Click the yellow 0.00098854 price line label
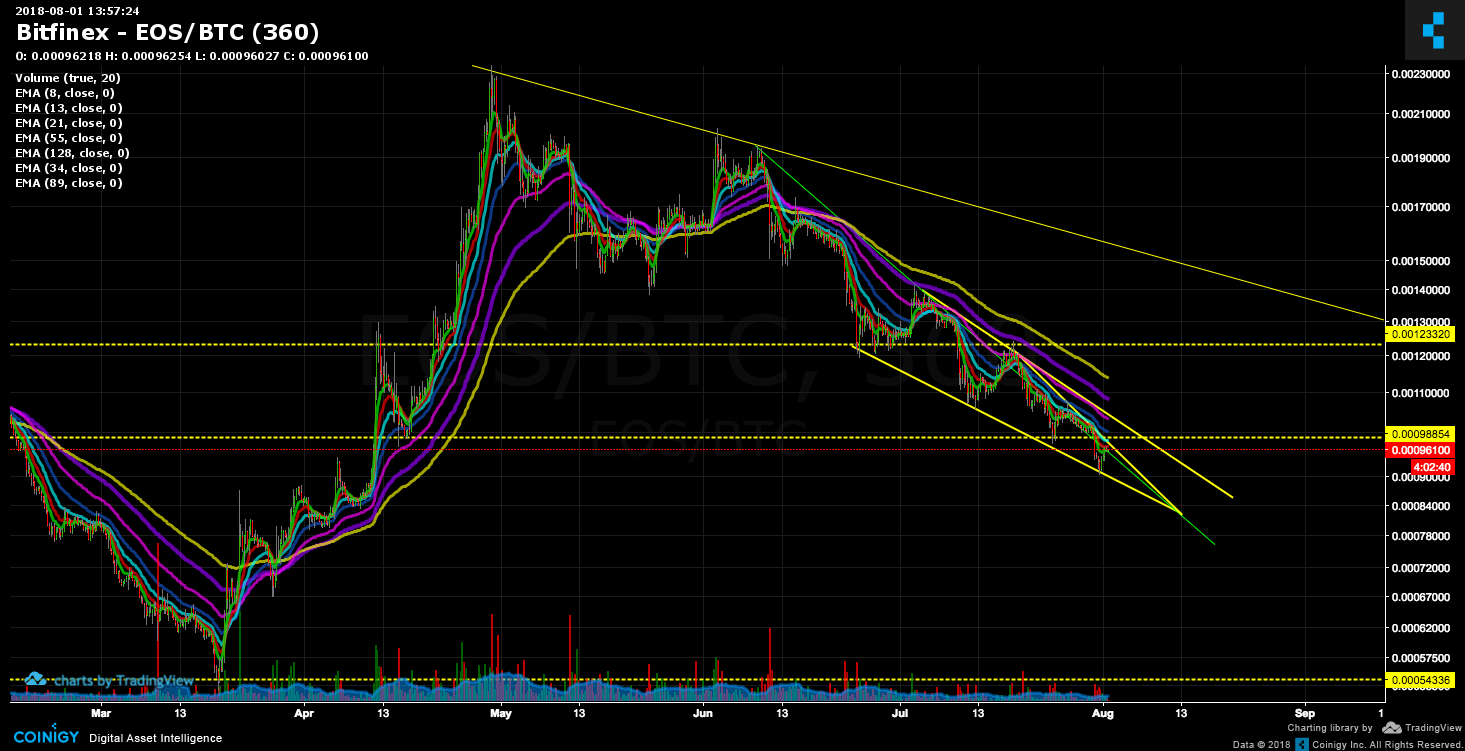 pos(1419,436)
